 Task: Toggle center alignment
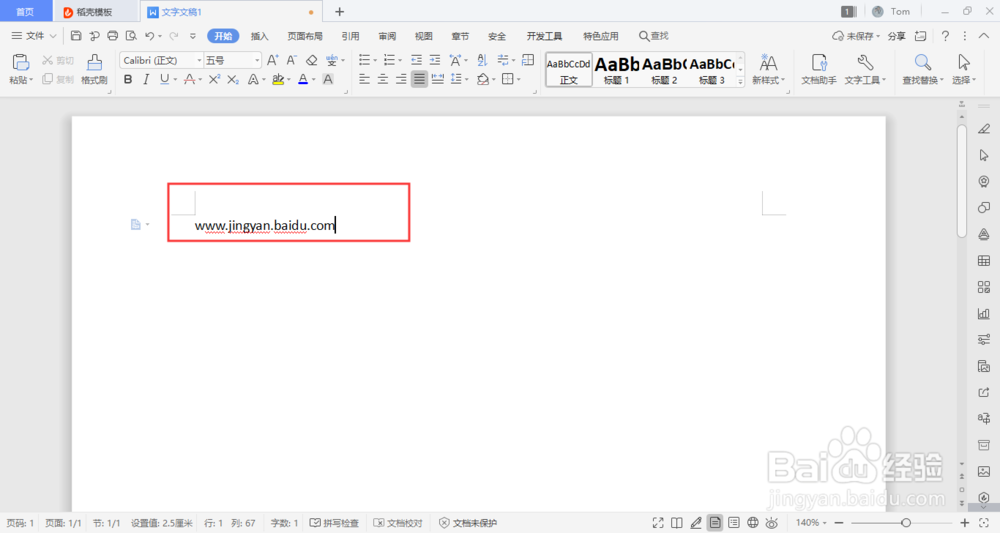click(383, 79)
